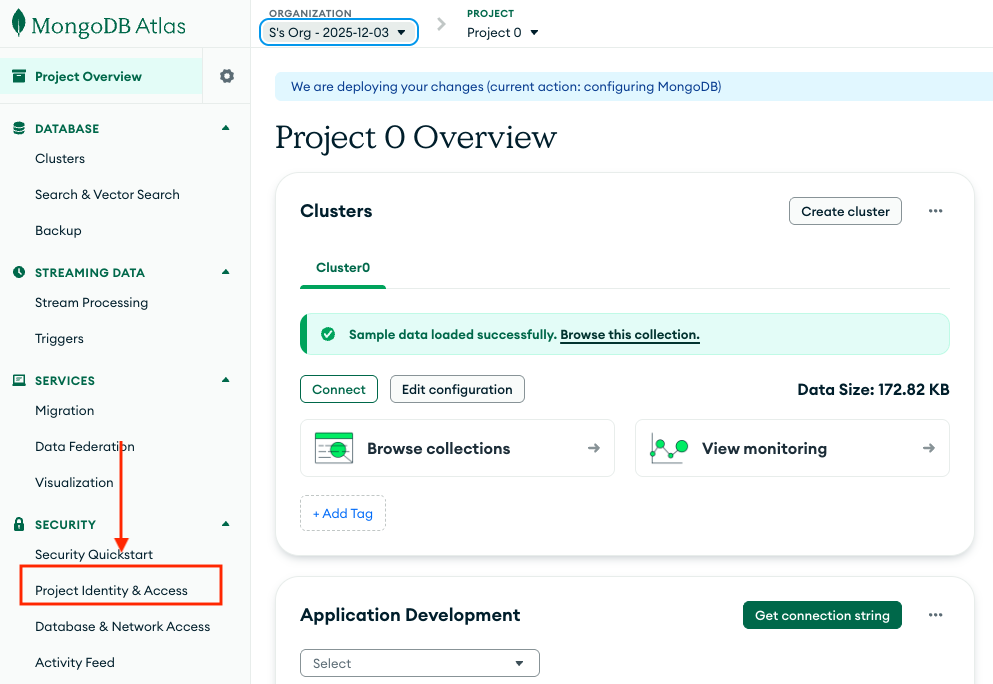Open the Application Development ellipsis menu
Screen dimensions: 993x684
935,615
